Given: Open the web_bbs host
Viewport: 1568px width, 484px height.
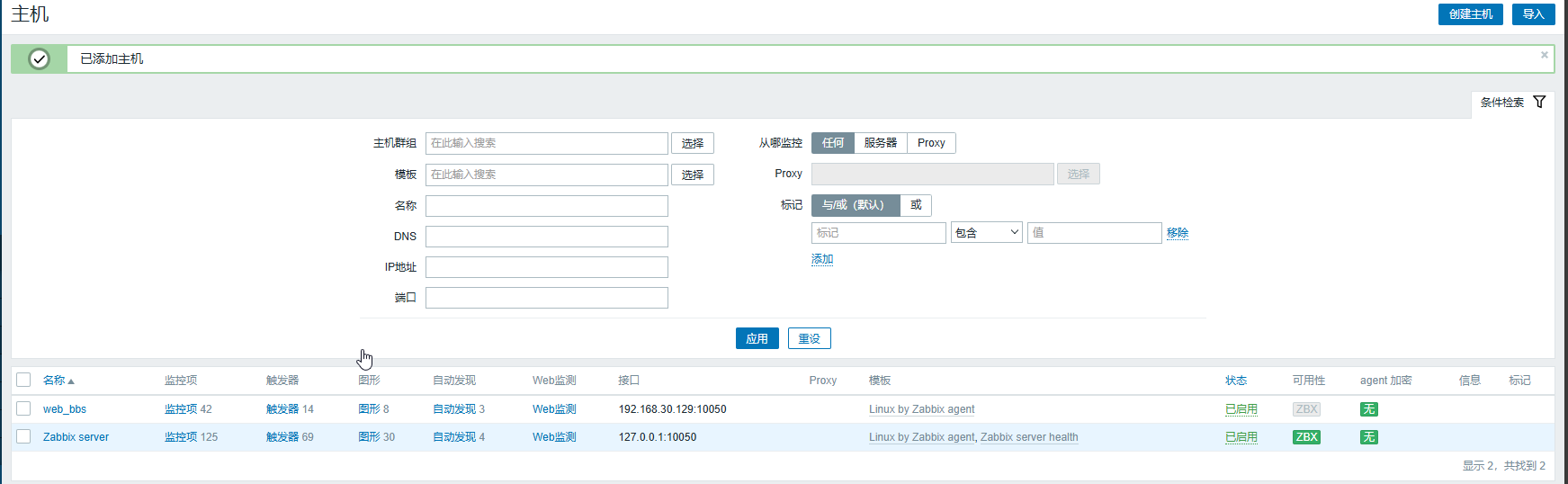Looking at the screenshot, I should click(65, 409).
